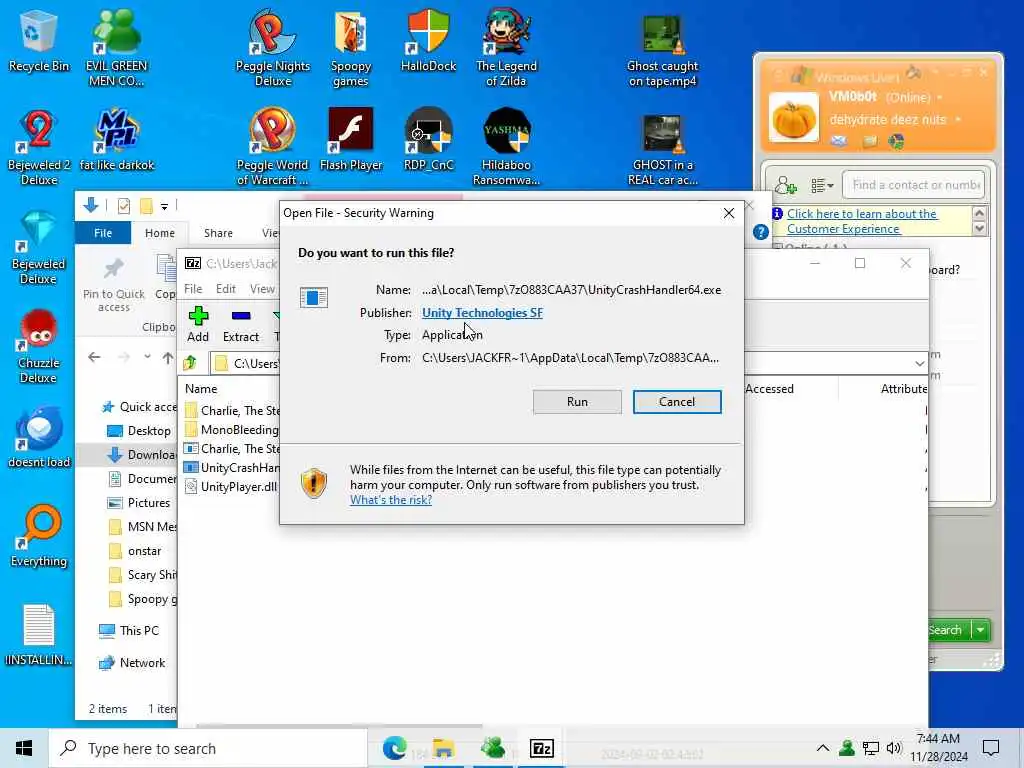This screenshot has height=768, width=1024.
Task: Open Share tab in Explorer ribbon
Action: pos(218,233)
